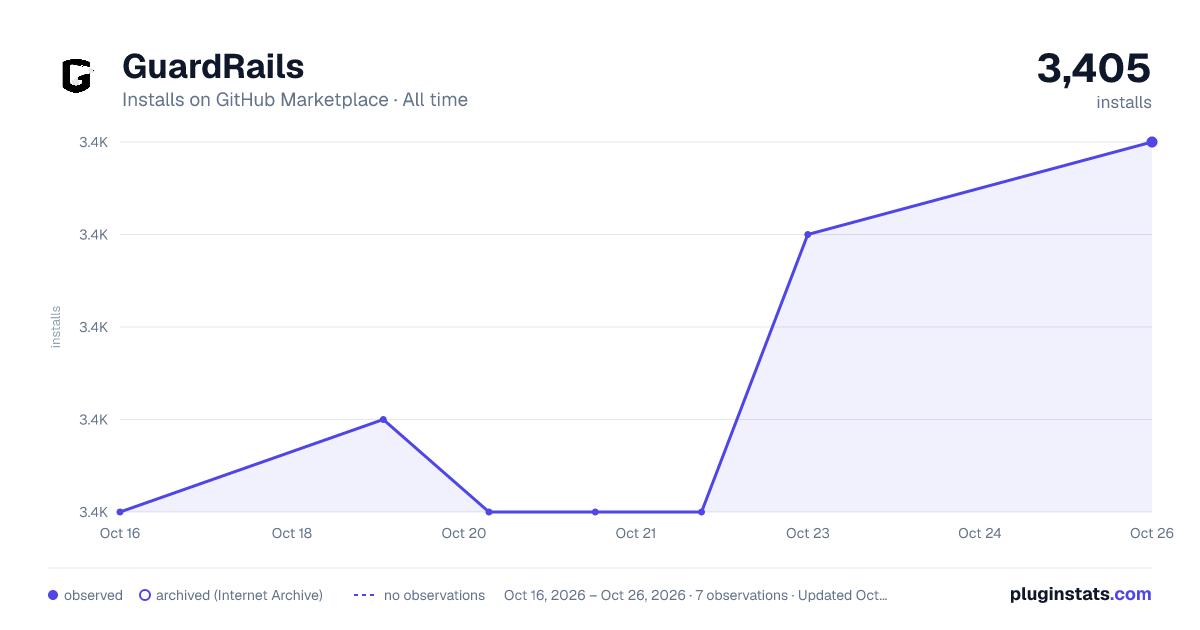Click the Oct 20 axis label
This screenshot has height=630, width=1200.
tap(464, 533)
